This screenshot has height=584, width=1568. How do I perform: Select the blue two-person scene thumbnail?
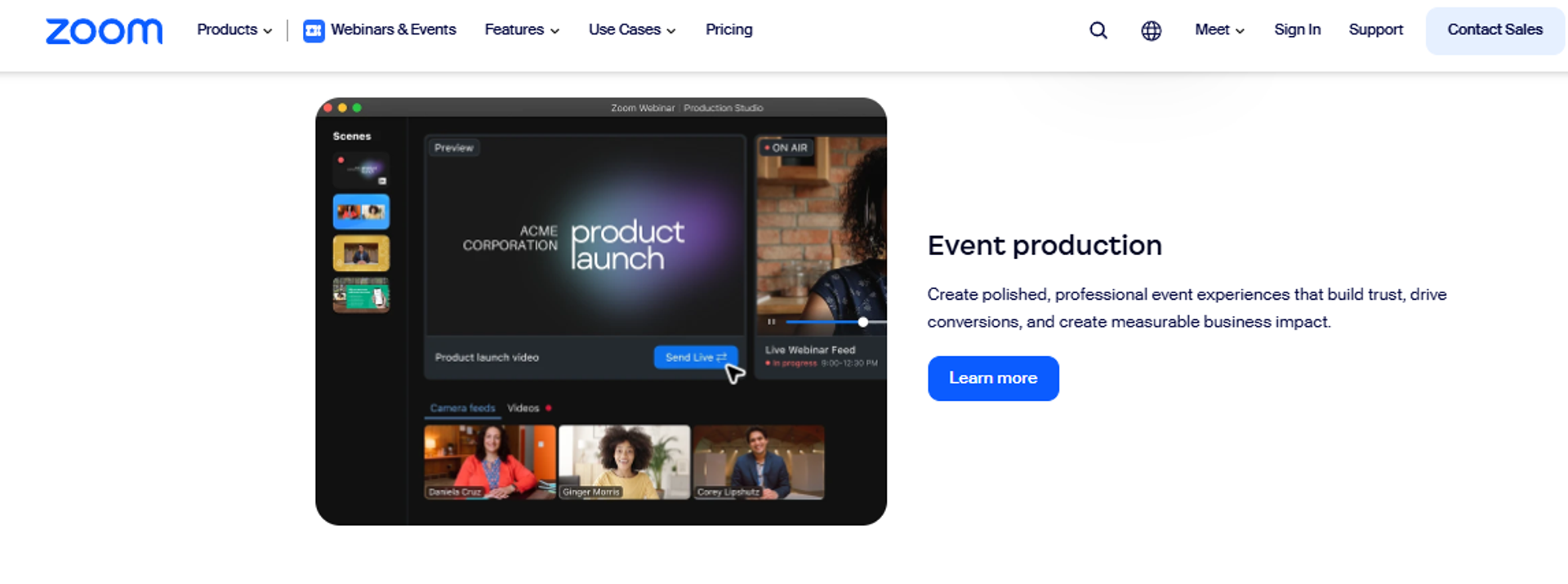point(361,212)
